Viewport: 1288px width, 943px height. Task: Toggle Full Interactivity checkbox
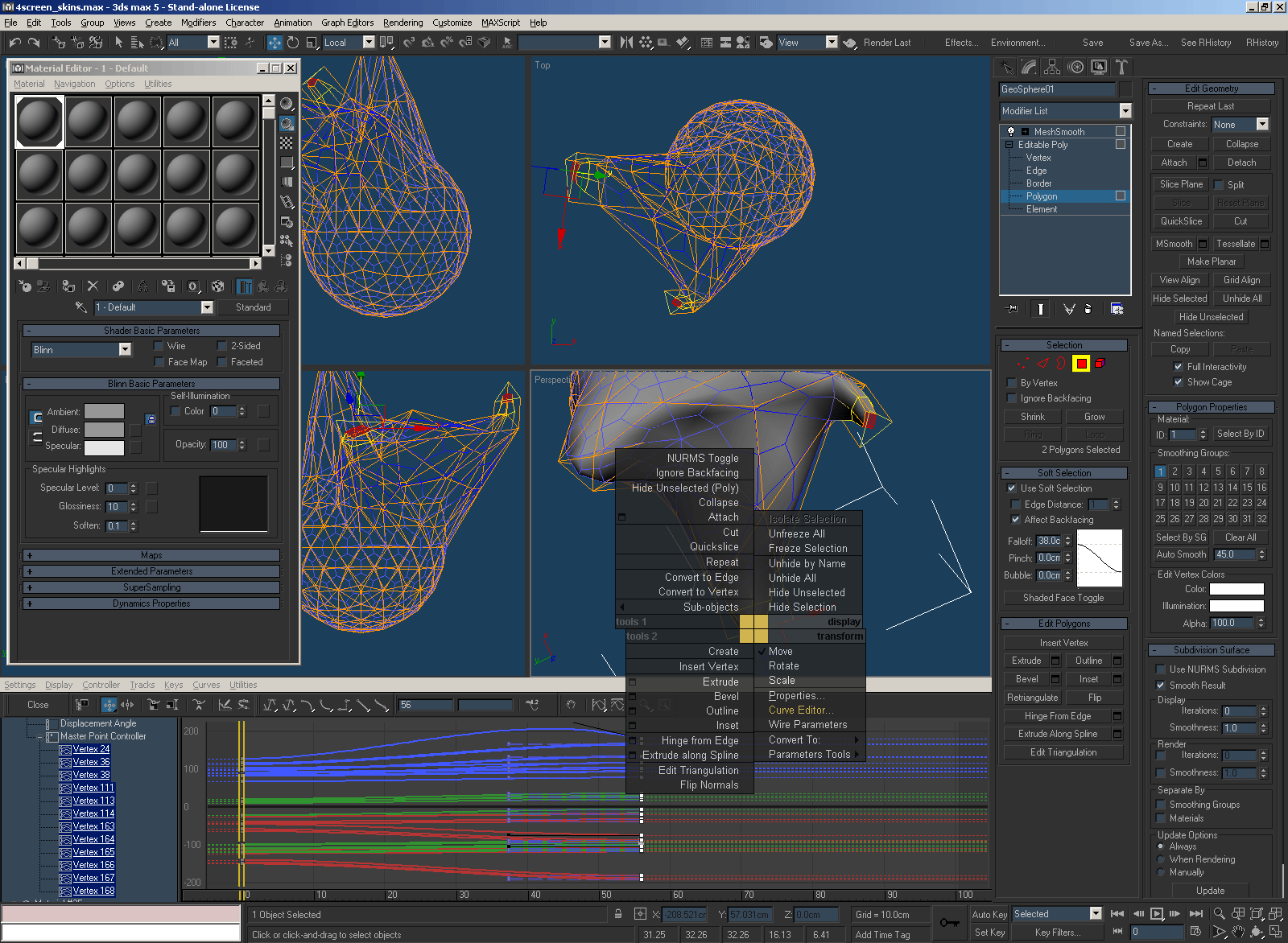click(1179, 367)
